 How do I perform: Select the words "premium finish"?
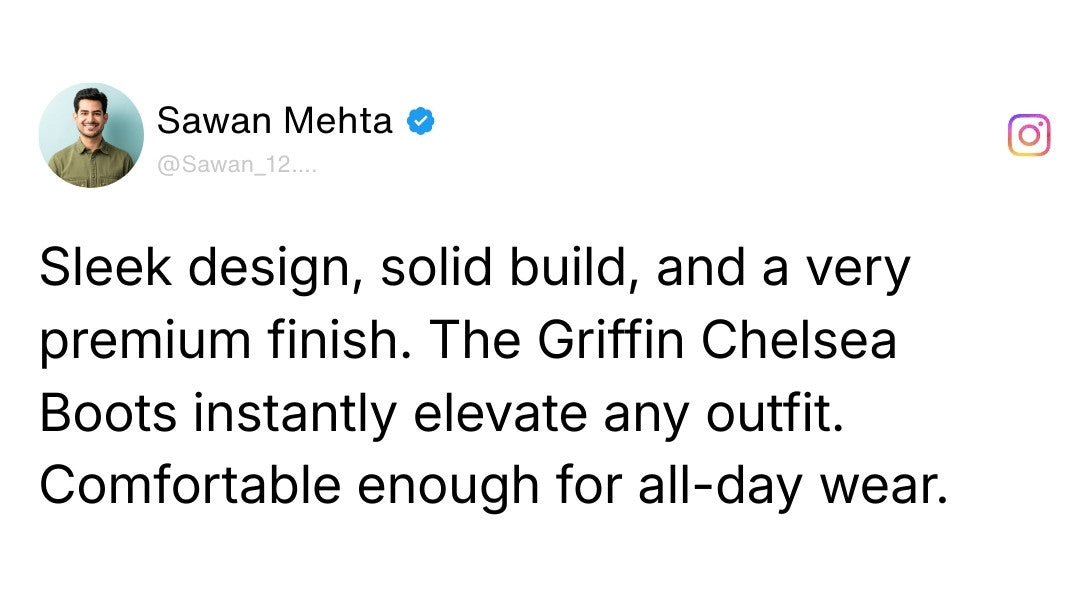click(221, 343)
